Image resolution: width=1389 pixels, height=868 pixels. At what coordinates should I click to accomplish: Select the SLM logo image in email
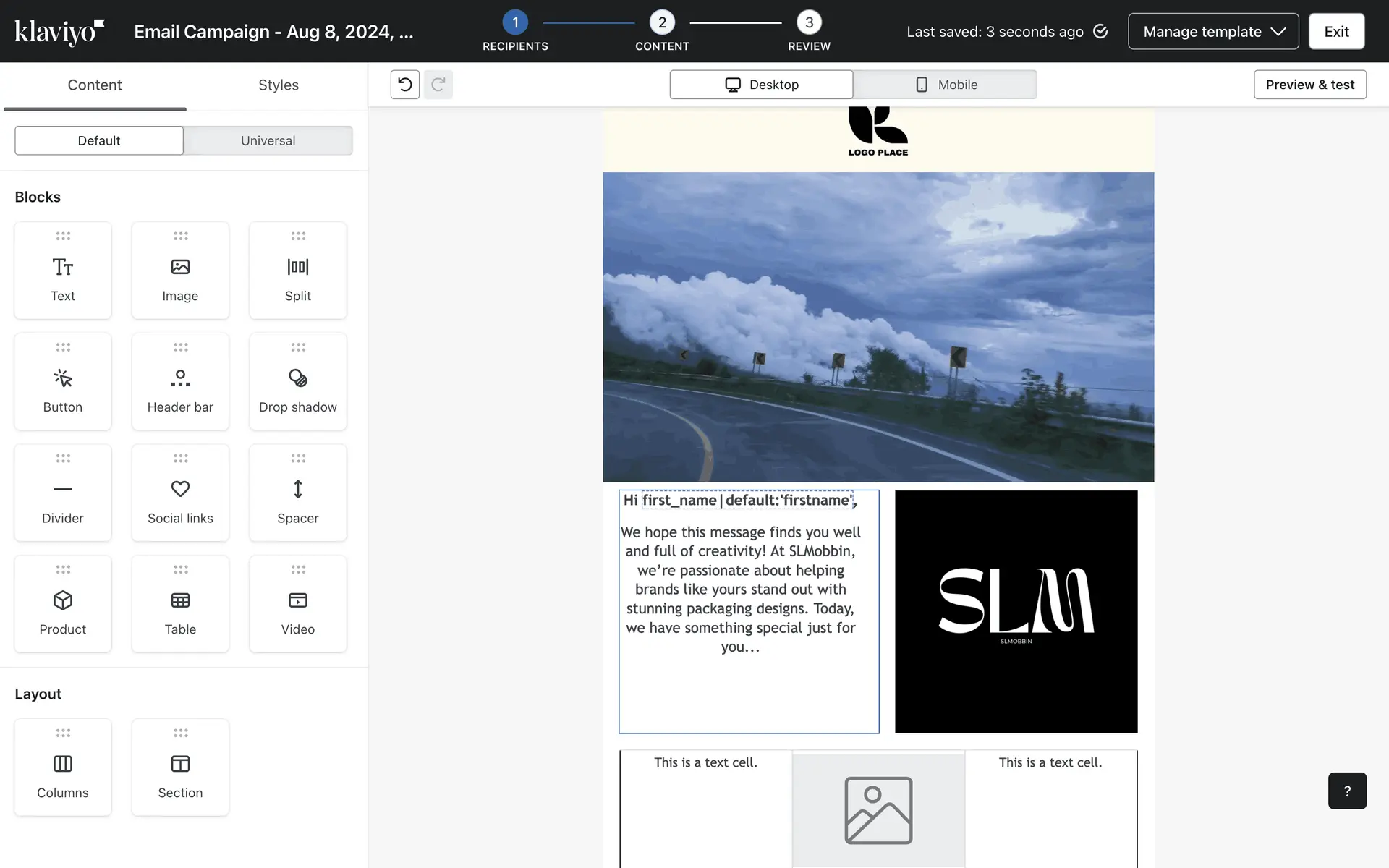tap(1016, 611)
